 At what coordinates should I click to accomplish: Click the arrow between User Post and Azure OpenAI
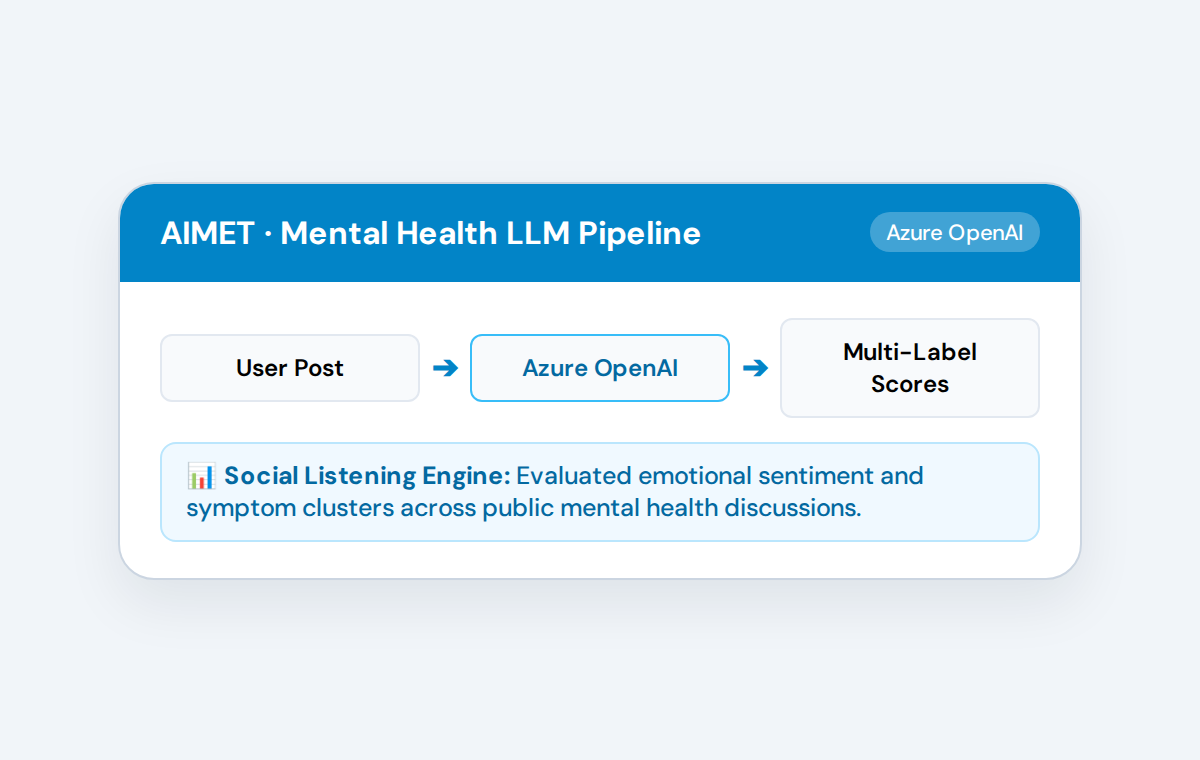[445, 368]
